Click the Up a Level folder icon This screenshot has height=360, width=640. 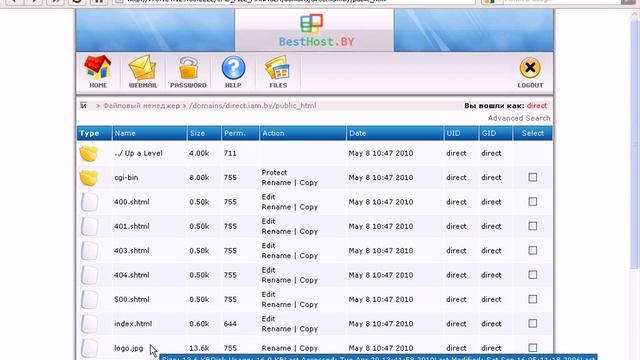tap(89, 153)
